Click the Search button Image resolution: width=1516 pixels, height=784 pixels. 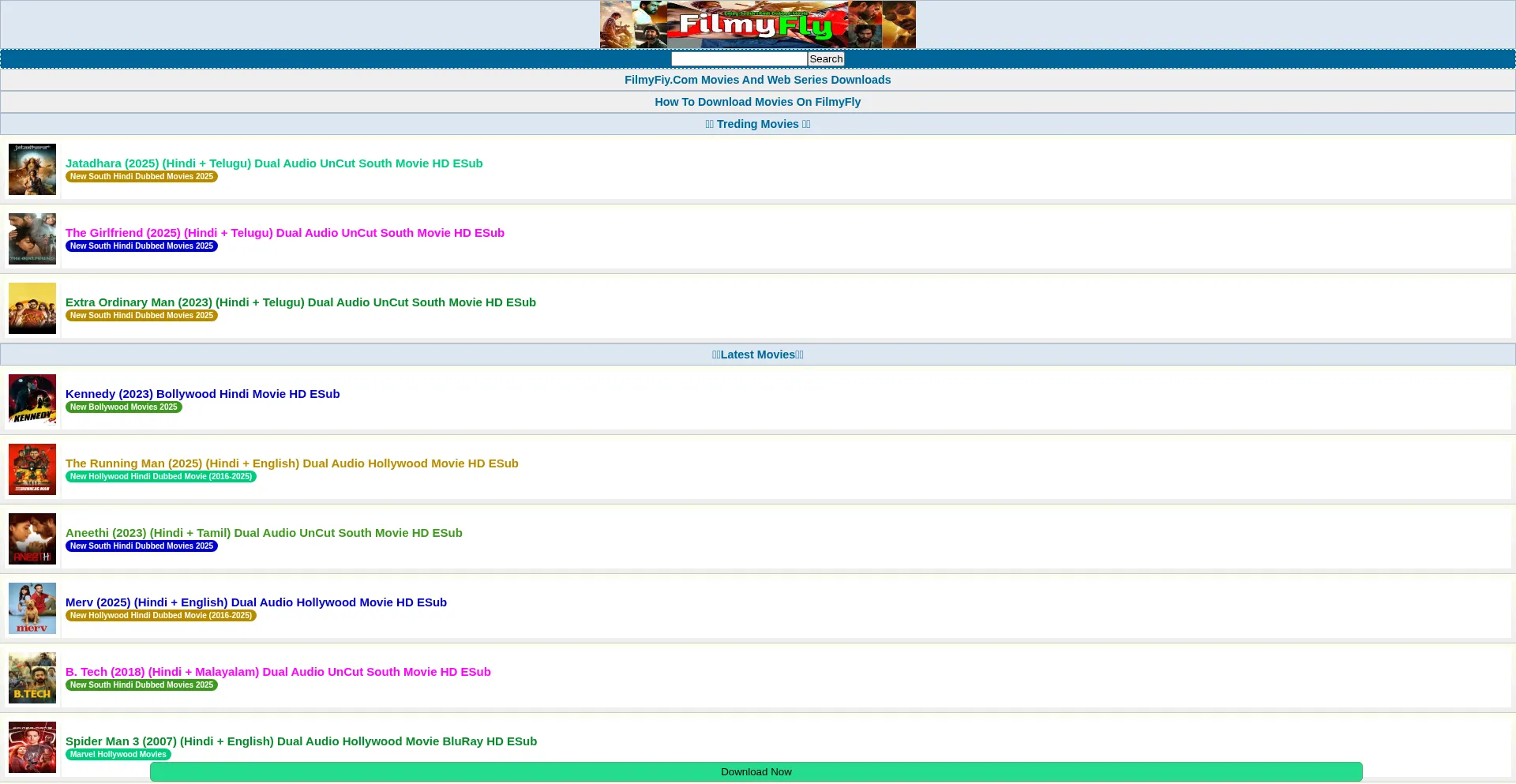tap(826, 59)
